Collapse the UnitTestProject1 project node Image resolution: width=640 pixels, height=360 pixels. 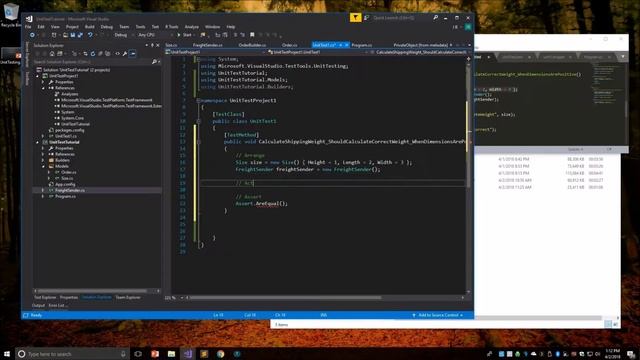pyautogui.click(x=38, y=76)
